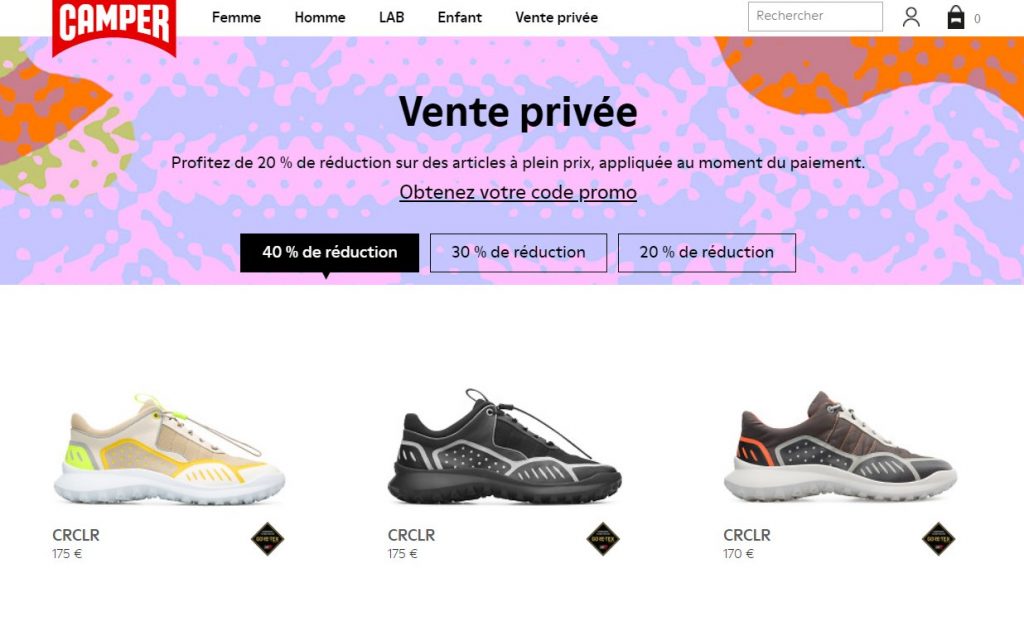Click Gore-Tex badge on black CRCLR

pyautogui.click(x=603, y=539)
